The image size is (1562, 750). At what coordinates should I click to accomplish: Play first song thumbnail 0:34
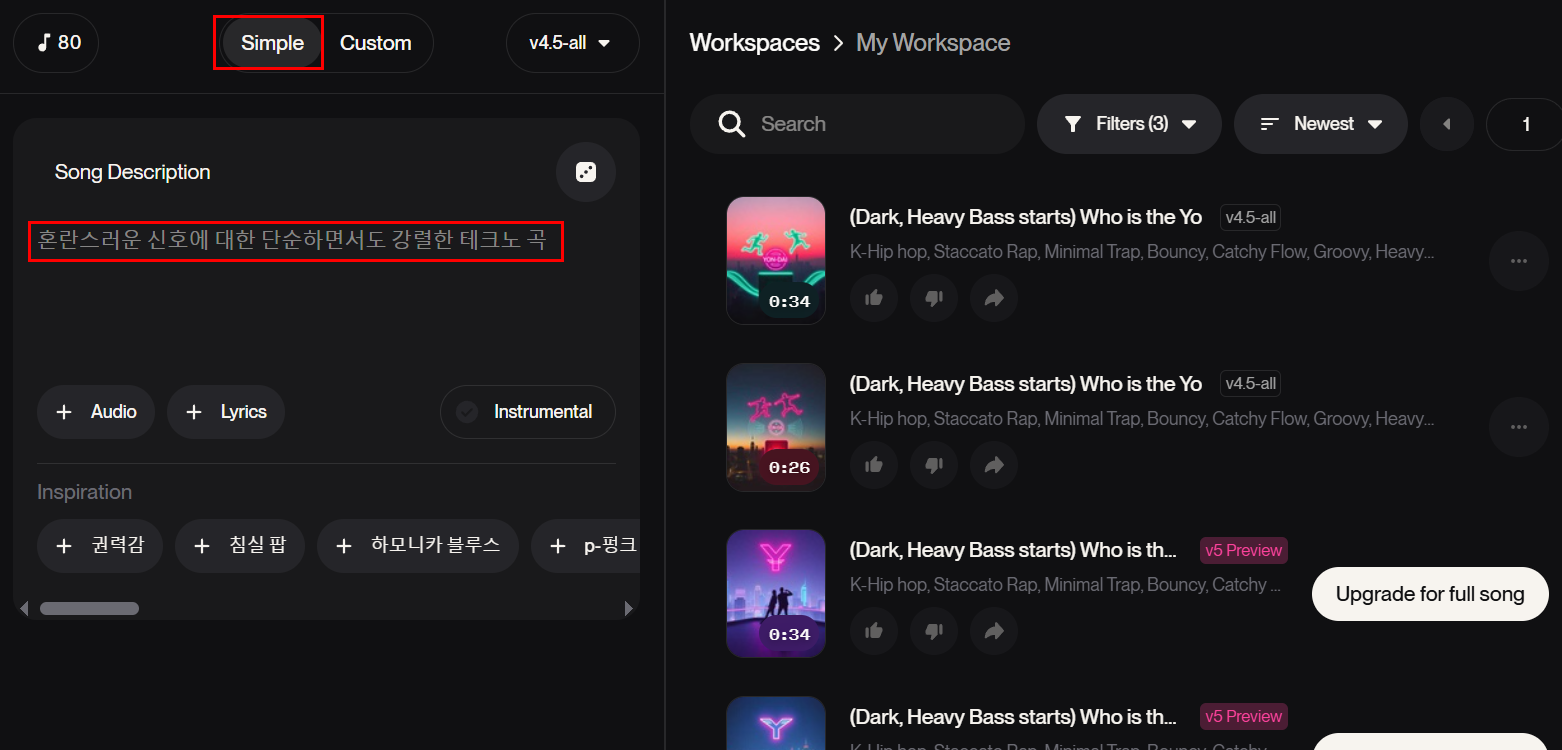(776, 261)
